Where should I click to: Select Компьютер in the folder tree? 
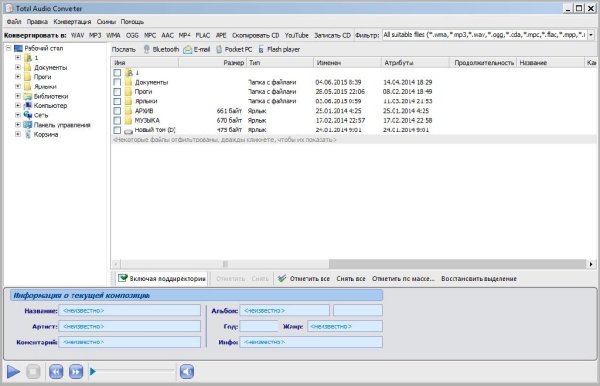click(50, 106)
